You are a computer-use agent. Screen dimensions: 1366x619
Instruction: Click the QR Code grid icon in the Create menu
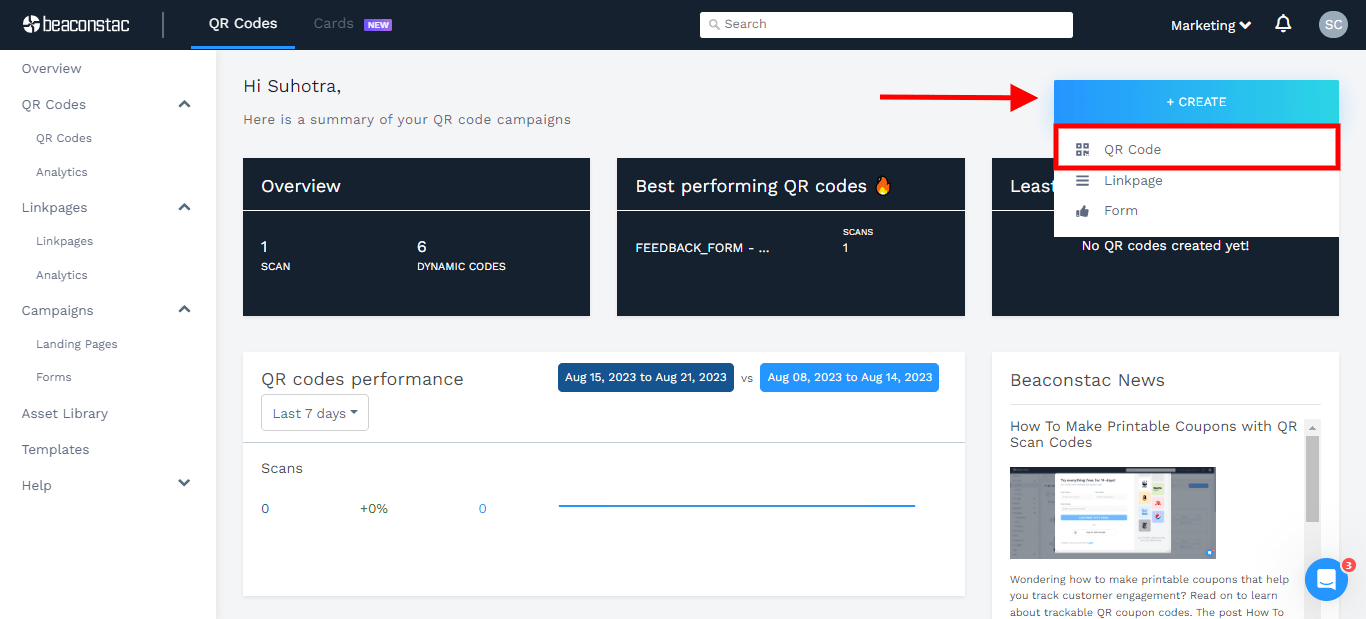coord(1082,150)
